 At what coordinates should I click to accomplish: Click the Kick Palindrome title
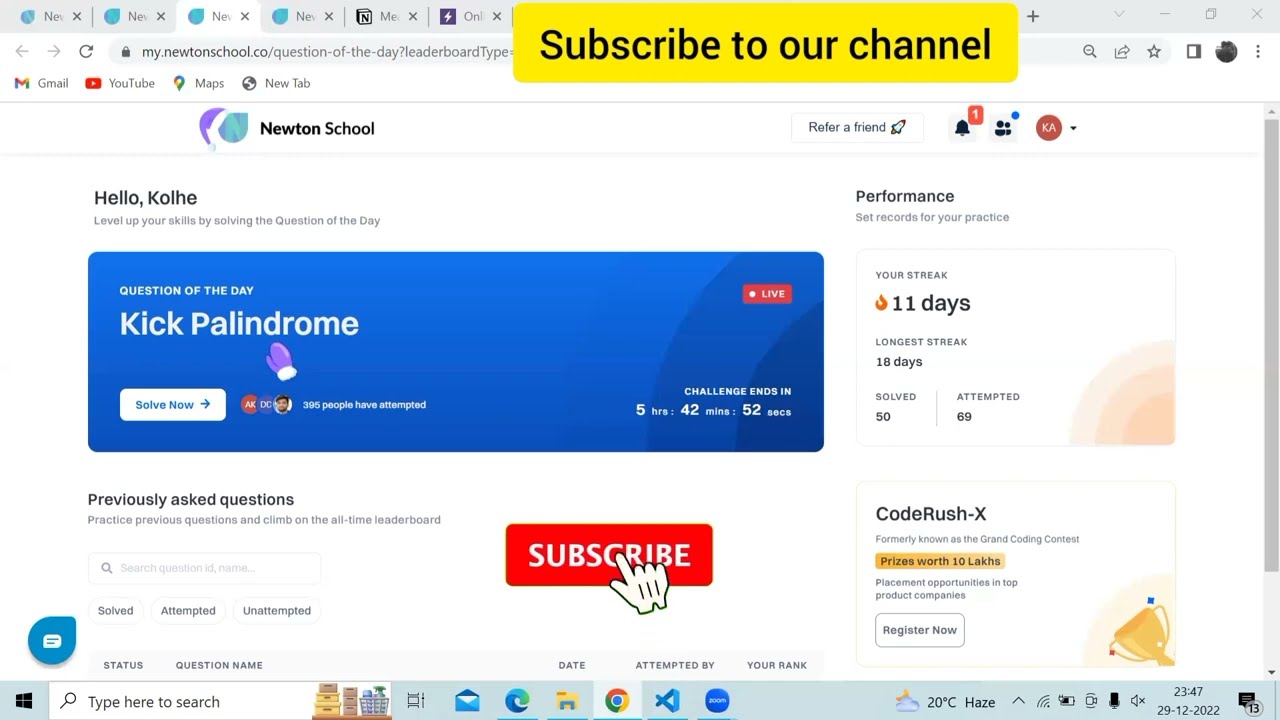pyautogui.click(x=239, y=324)
